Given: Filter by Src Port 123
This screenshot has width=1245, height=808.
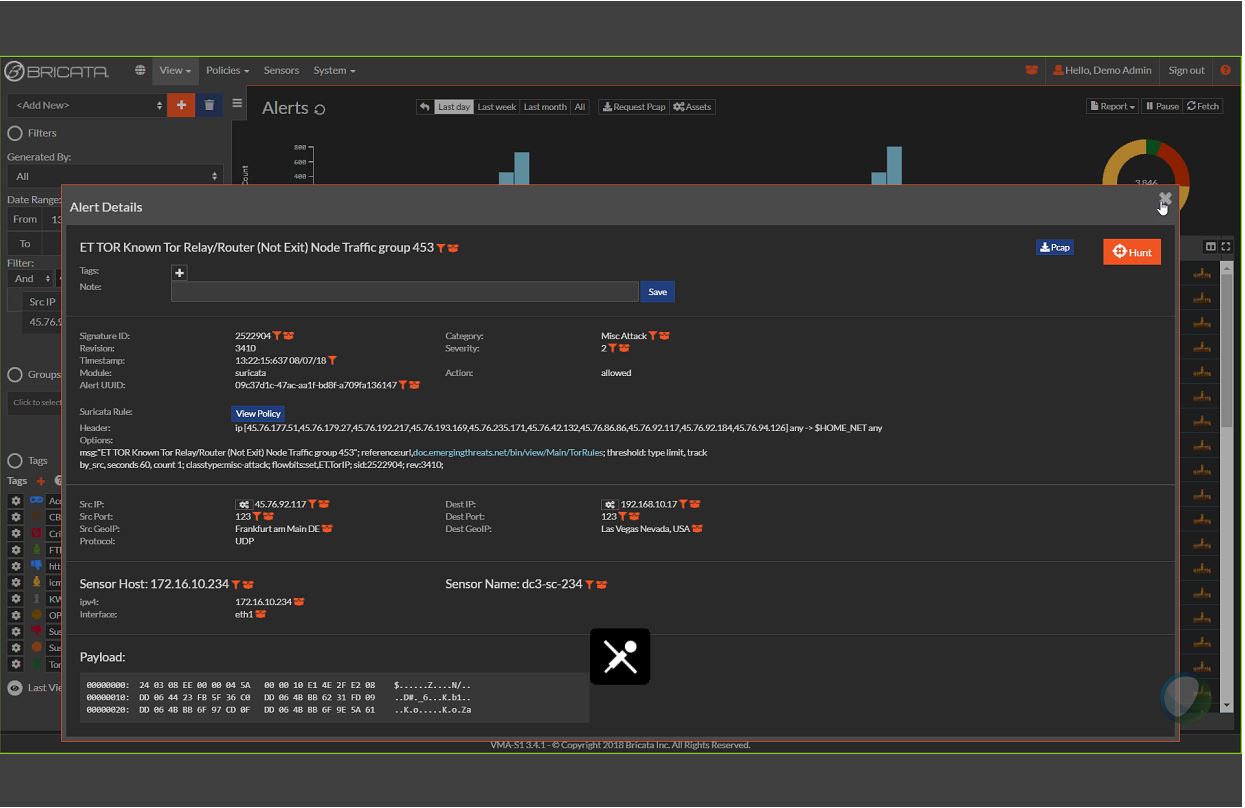Looking at the screenshot, I should coord(256,517).
